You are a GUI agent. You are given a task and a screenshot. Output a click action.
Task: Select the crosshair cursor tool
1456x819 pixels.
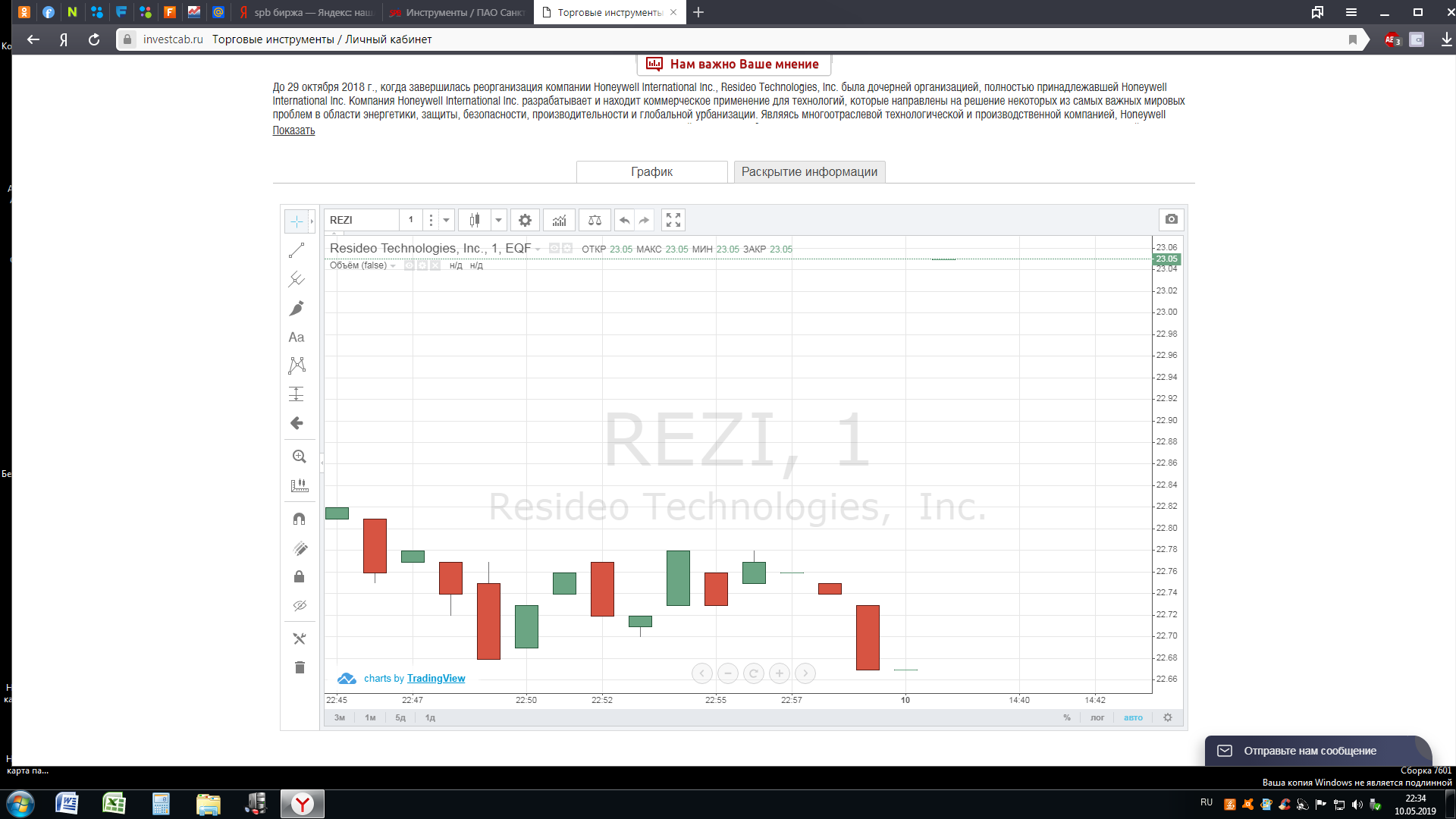pos(297,221)
